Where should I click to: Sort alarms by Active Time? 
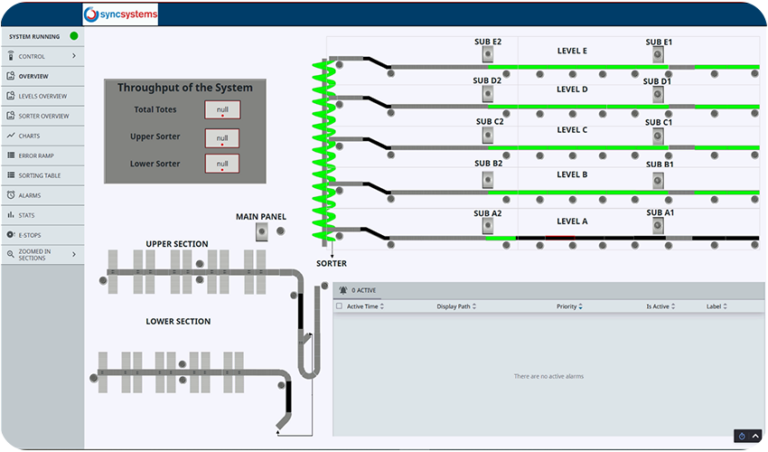[x=365, y=306]
